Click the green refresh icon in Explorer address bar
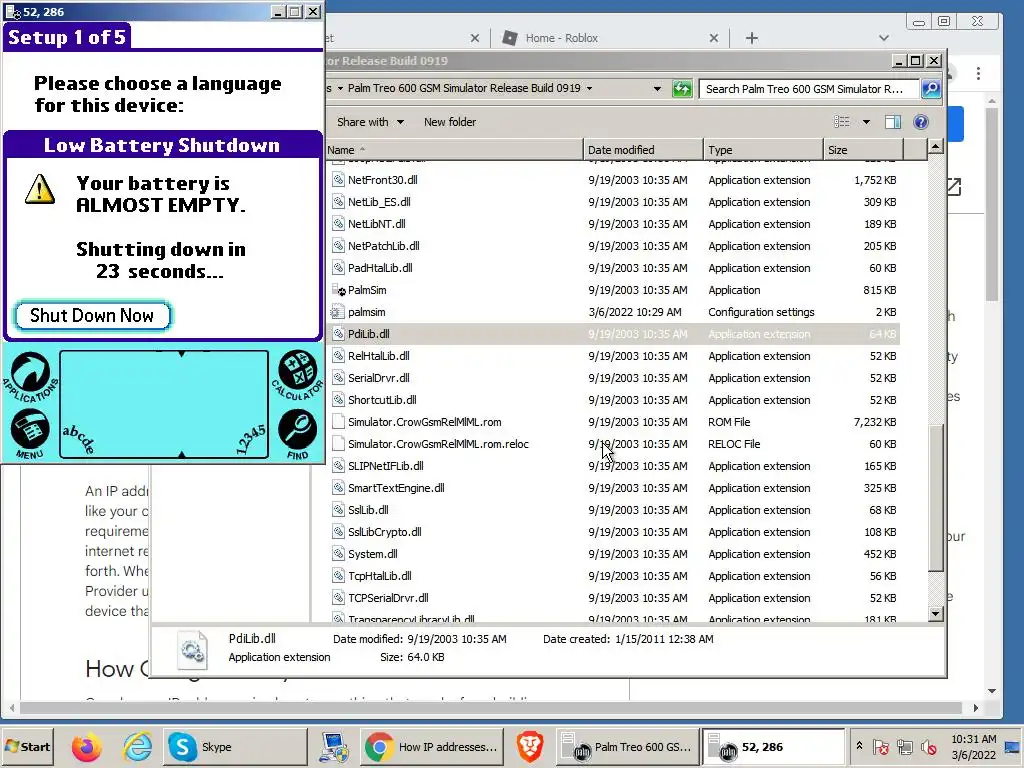The width and height of the screenshot is (1024, 768). coord(682,89)
